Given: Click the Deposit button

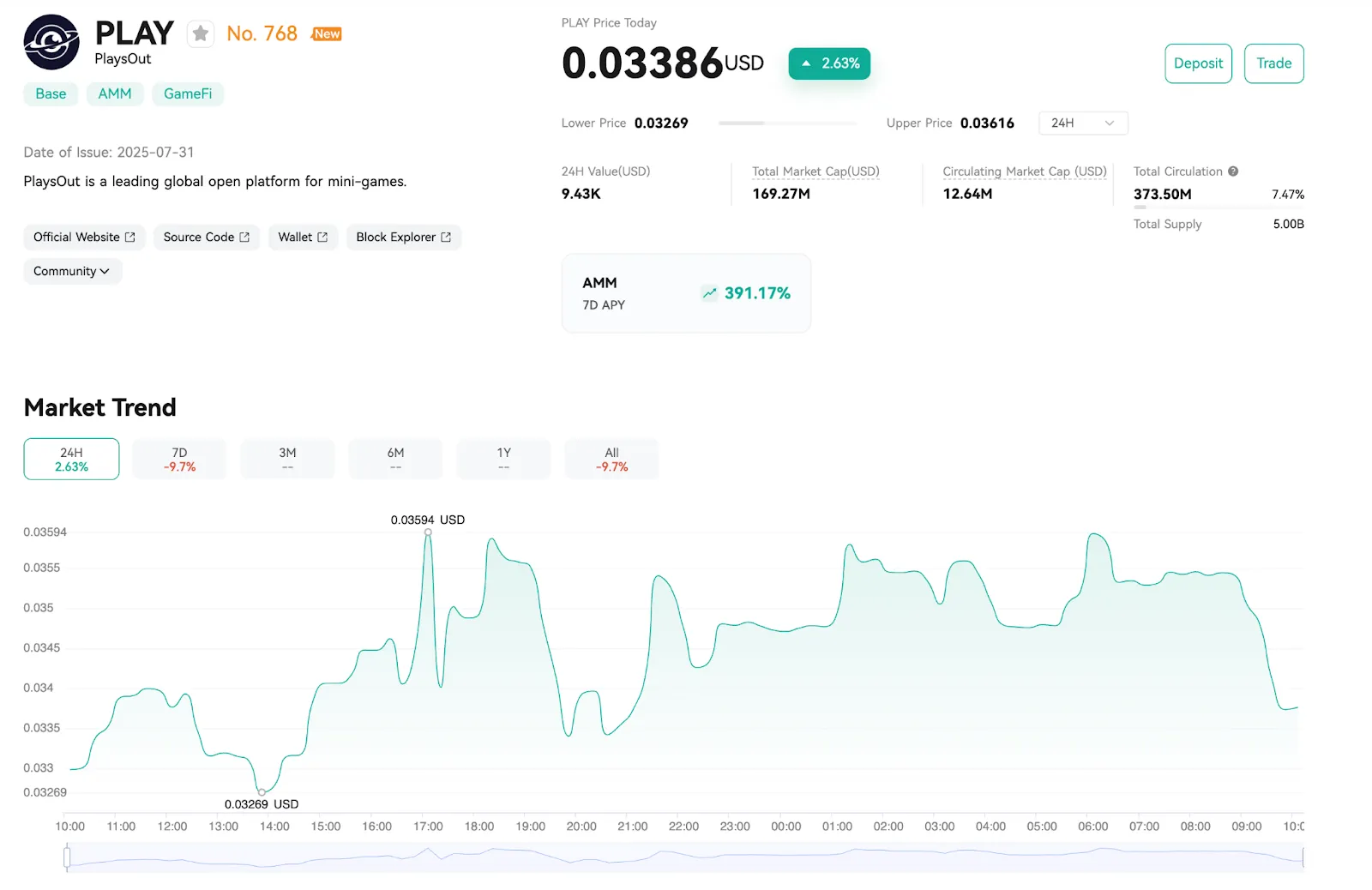Looking at the screenshot, I should (x=1198, y=63).
